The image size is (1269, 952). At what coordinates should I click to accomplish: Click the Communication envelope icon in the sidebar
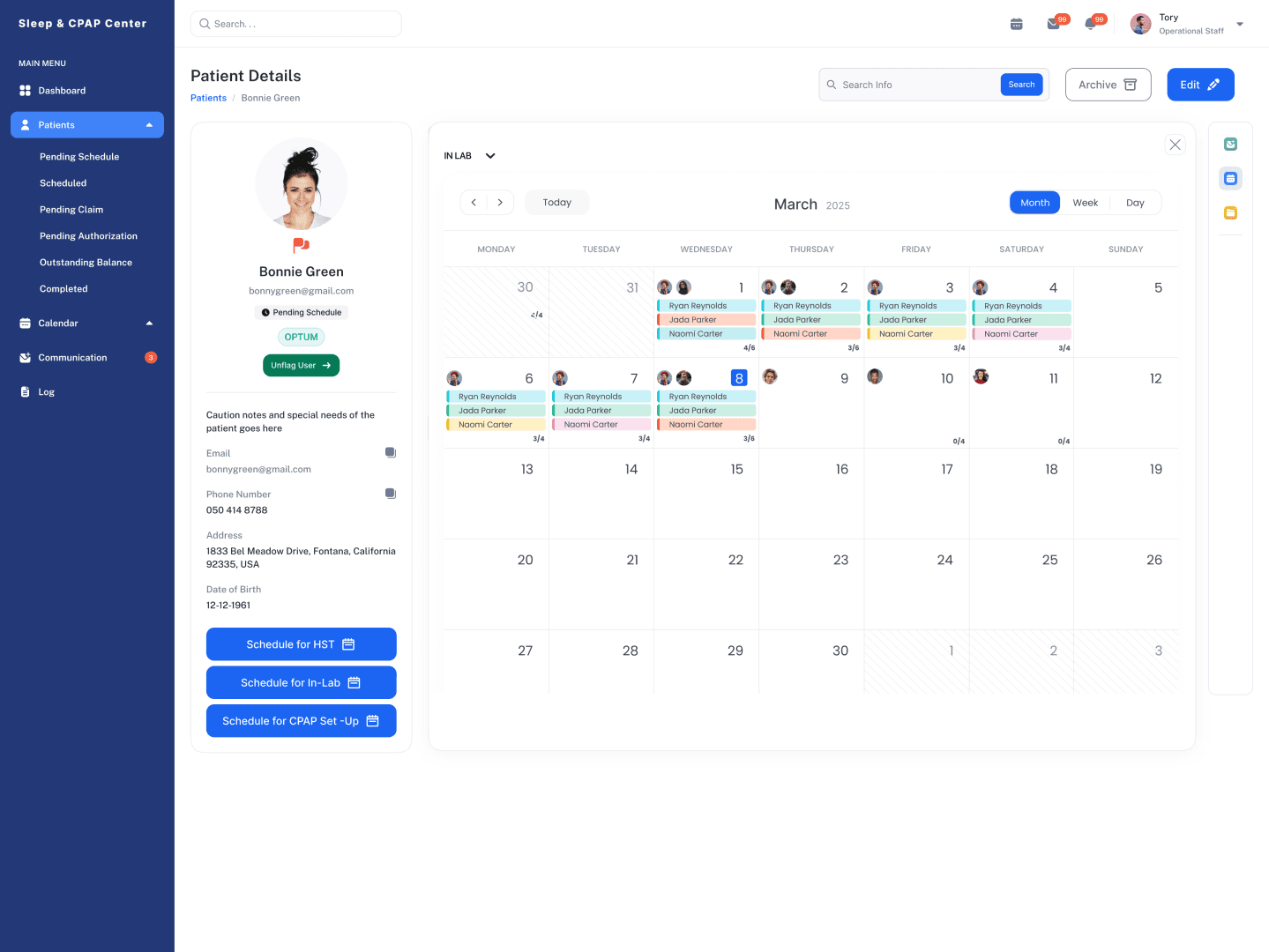point(25,358)
